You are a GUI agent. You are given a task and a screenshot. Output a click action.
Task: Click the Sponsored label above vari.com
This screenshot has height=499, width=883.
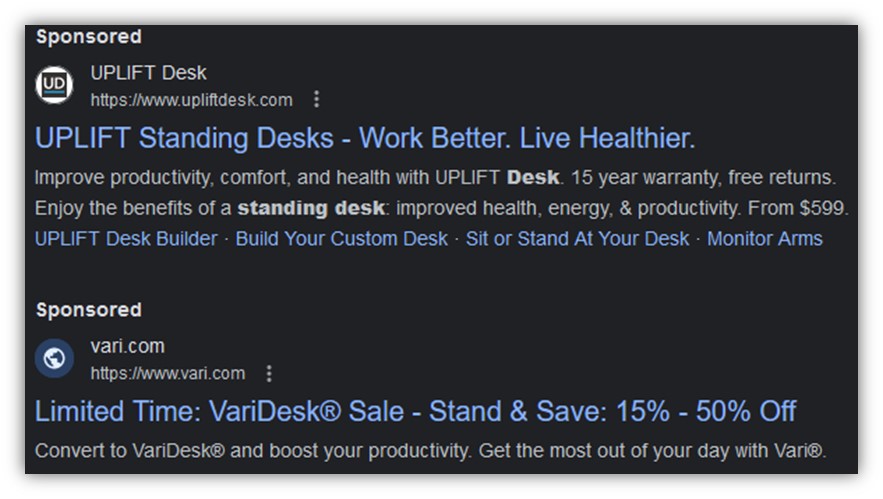coord(88,310)
